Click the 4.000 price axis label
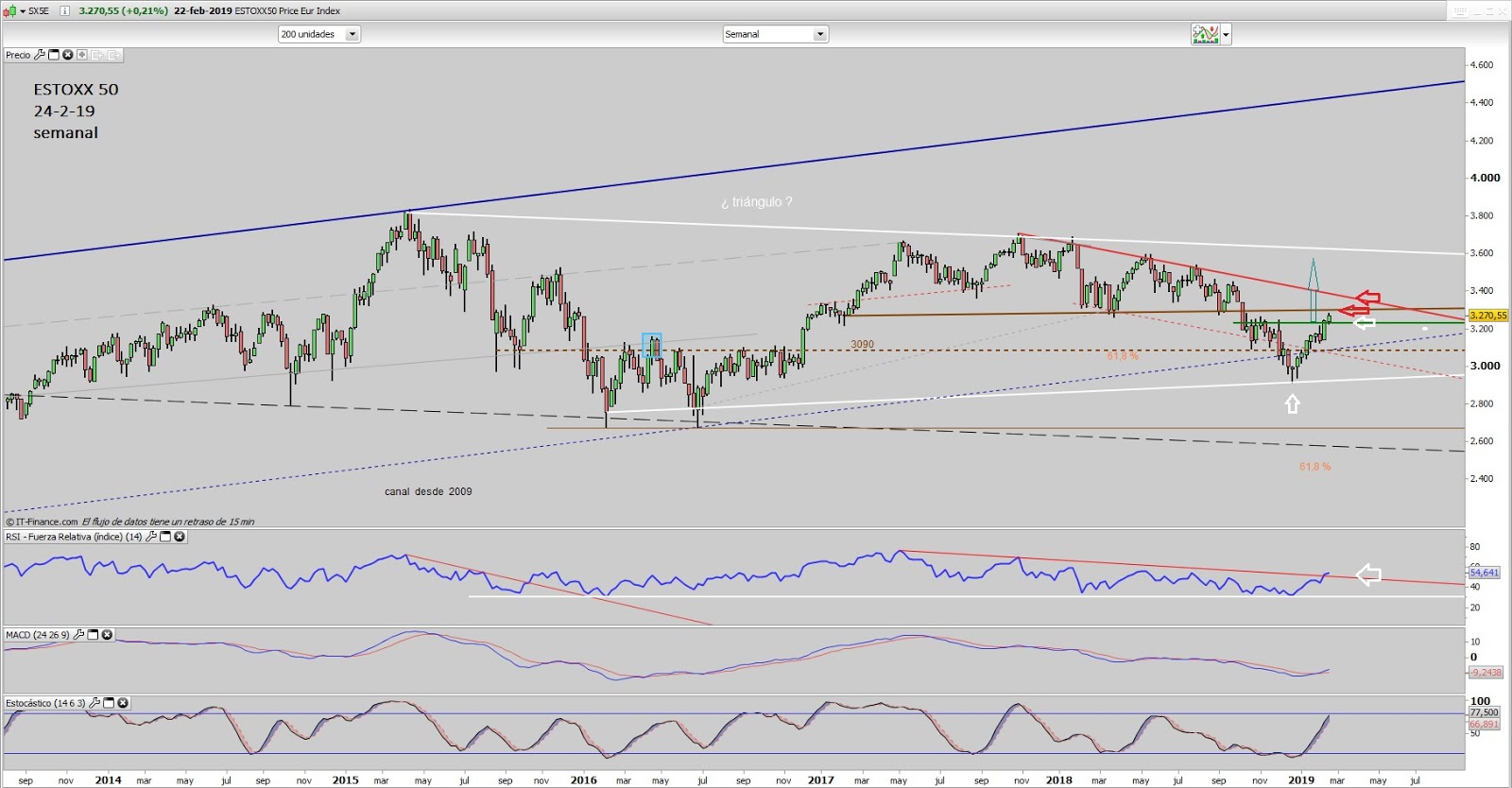Screen dimensions: 1512x788 coord(1485,178)
